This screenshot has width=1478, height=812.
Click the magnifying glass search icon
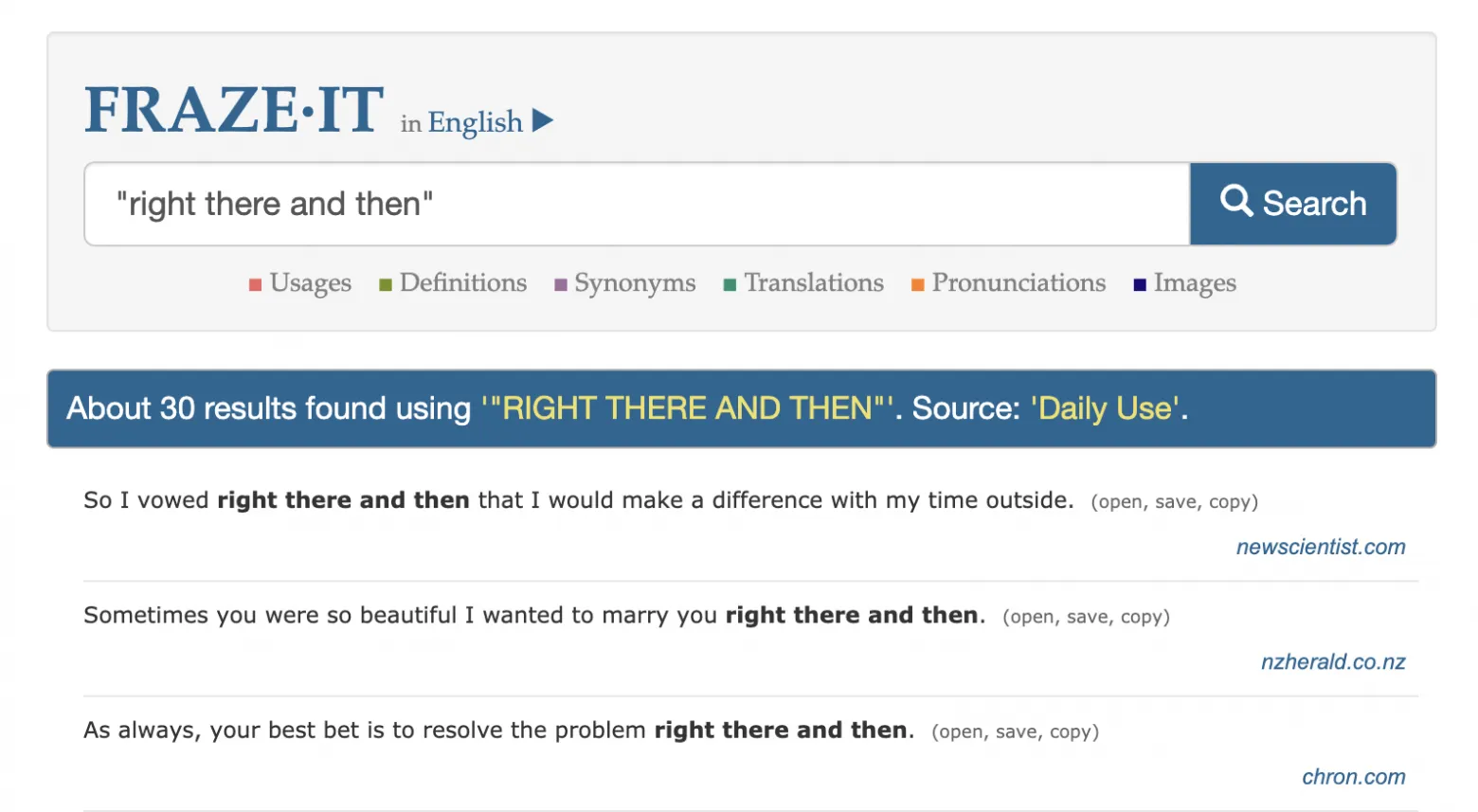[1236, 200]
